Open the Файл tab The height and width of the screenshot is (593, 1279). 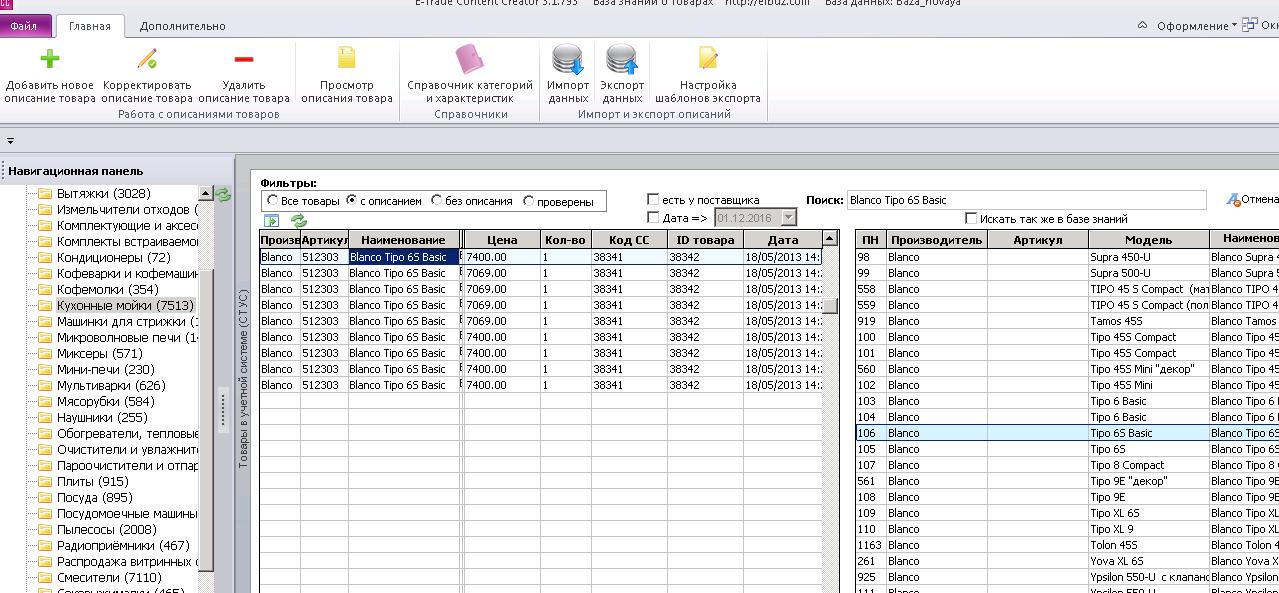click(25, 26)
